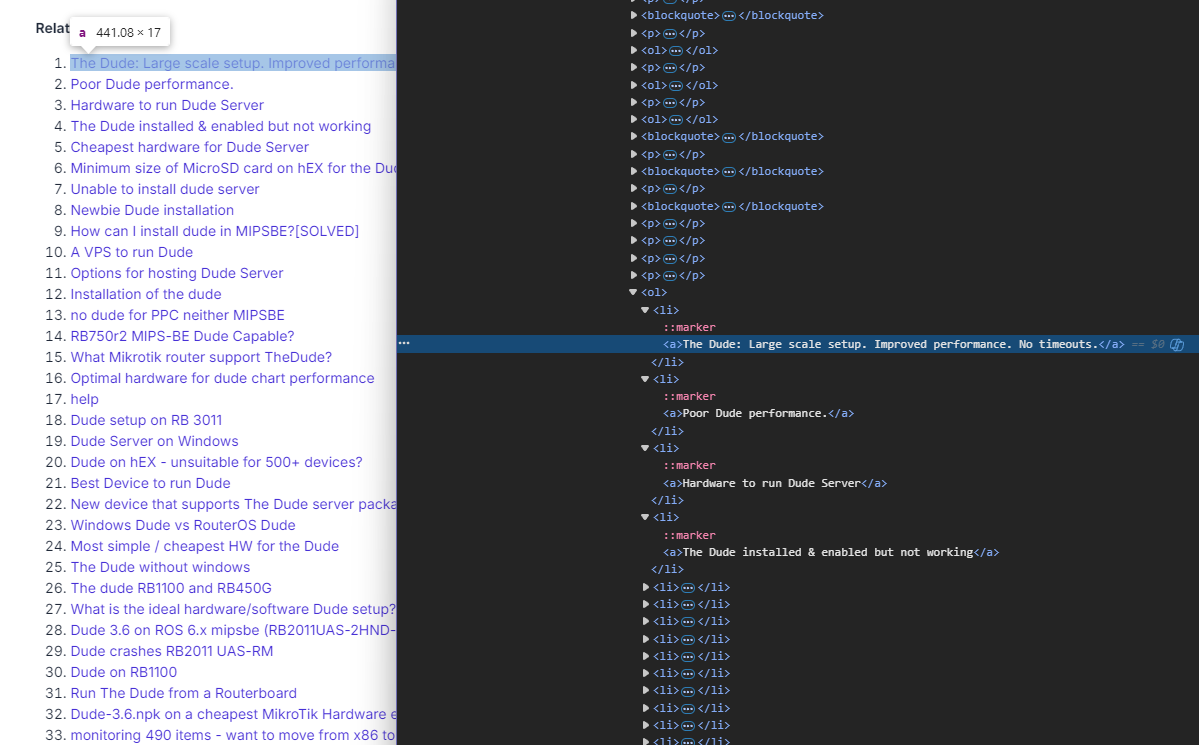The image size is (1199, 745).
Task: Open 'The dude RB1100 and RB450G' link
Action: 171,589
